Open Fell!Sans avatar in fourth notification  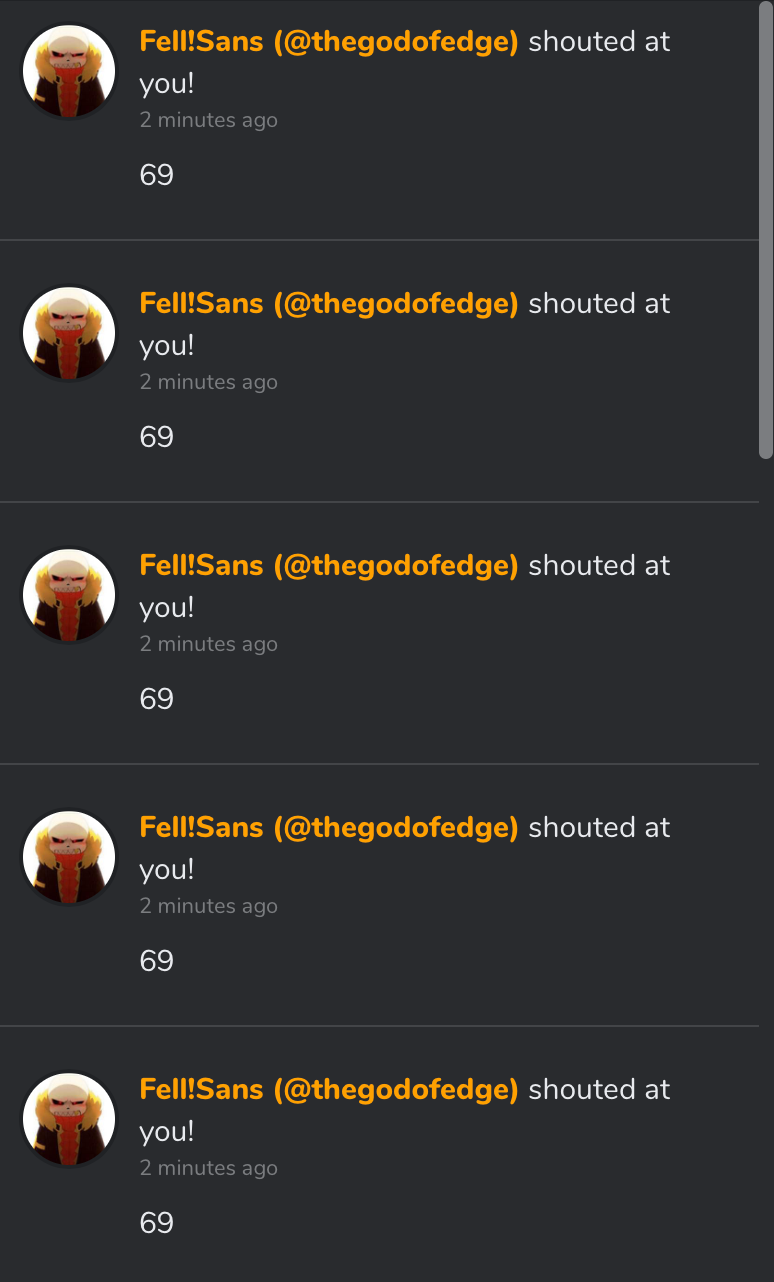pos(69,858)
